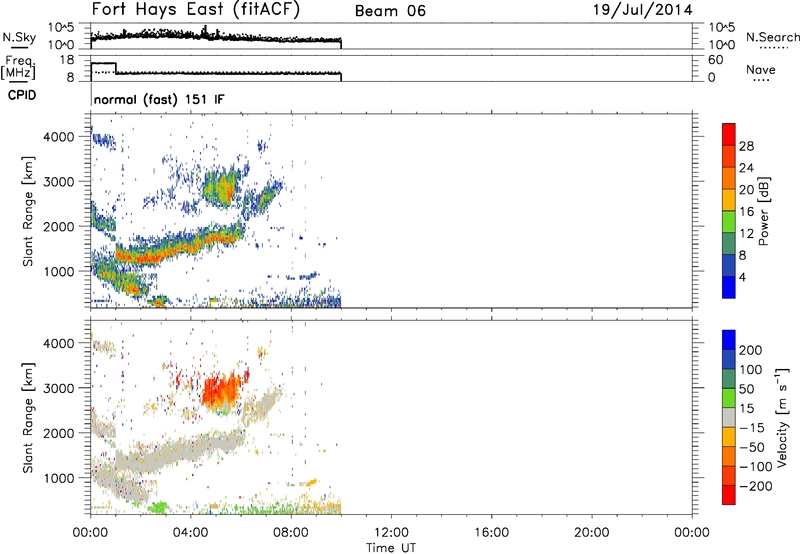Click the '60' Nave axis value
The height and width of the screenshot is (554, 800).
tap(715, 60)
